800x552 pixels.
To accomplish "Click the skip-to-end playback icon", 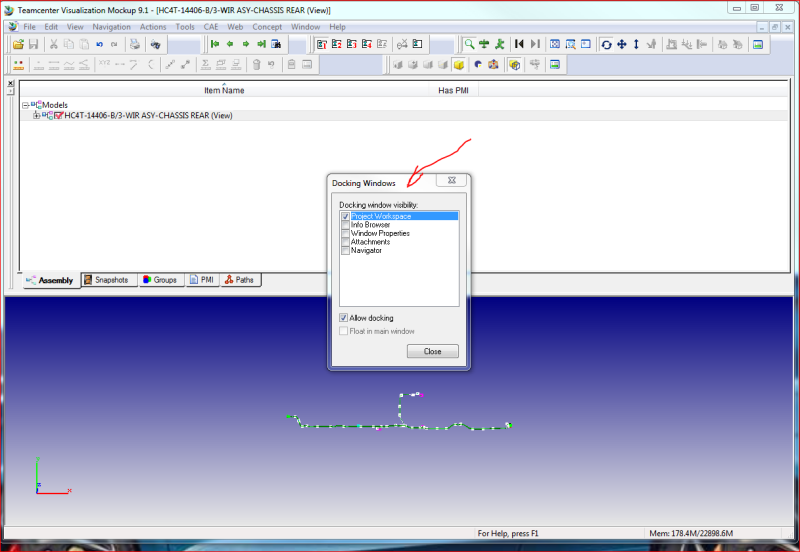I will pyautogui.click(x=535, y=44).
